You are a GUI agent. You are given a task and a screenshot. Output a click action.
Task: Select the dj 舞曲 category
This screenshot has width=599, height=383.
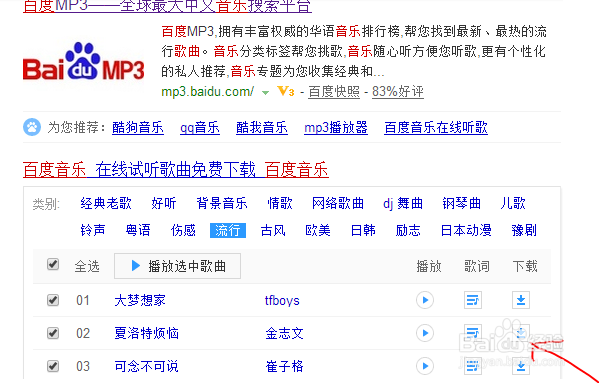[403, 204]
